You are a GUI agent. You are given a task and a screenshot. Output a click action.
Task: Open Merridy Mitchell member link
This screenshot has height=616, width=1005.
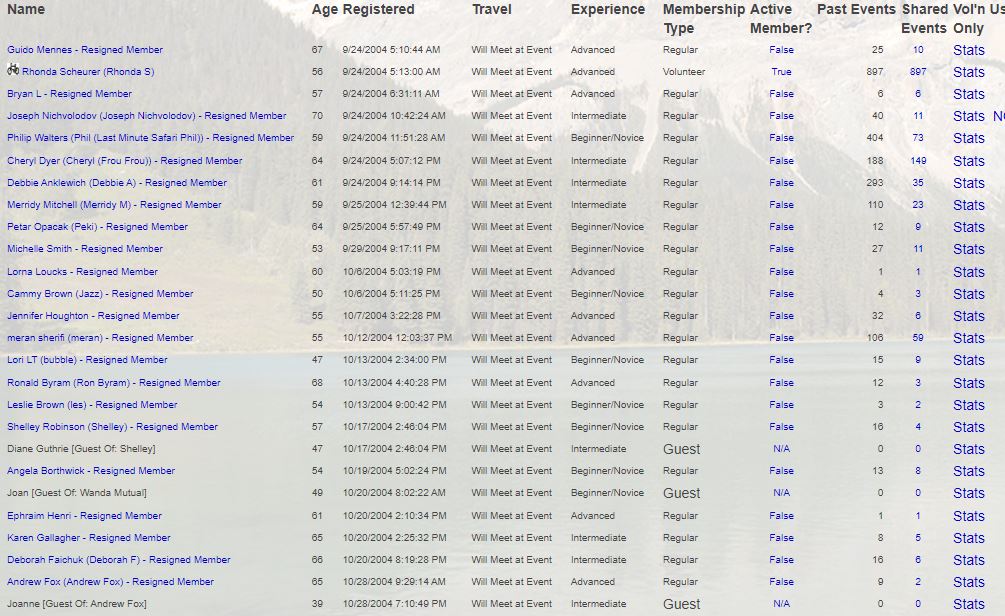click(x=114, y=205)
